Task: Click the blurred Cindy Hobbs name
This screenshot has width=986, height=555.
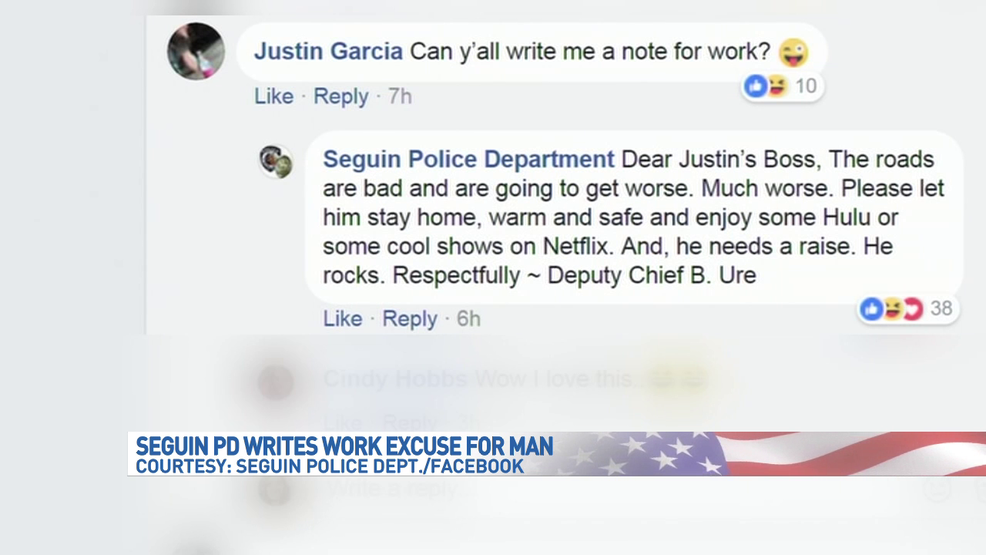Action: tap(395, 379)
